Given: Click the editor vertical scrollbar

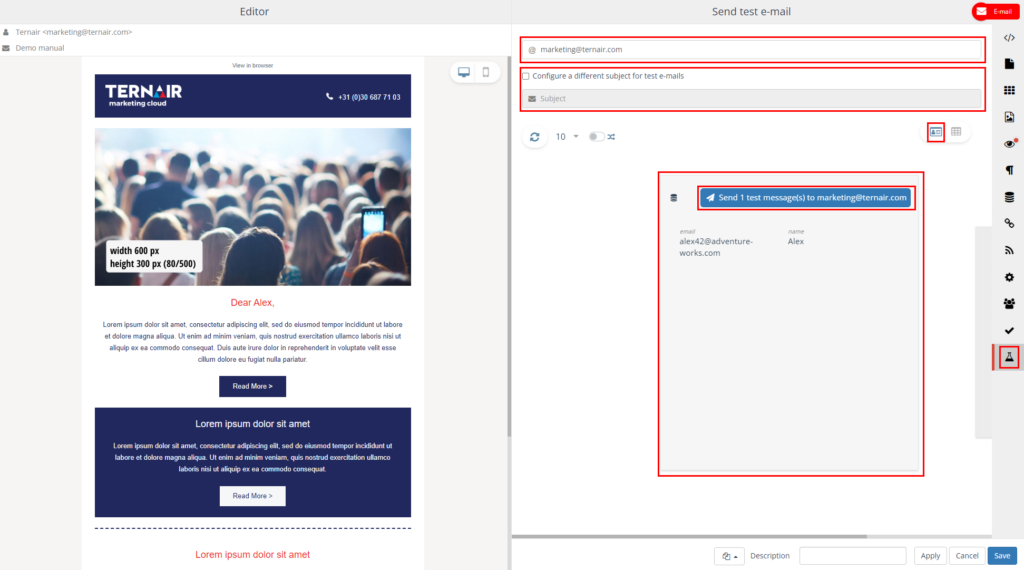Looking at the screenshot, I should pos(509,248).
